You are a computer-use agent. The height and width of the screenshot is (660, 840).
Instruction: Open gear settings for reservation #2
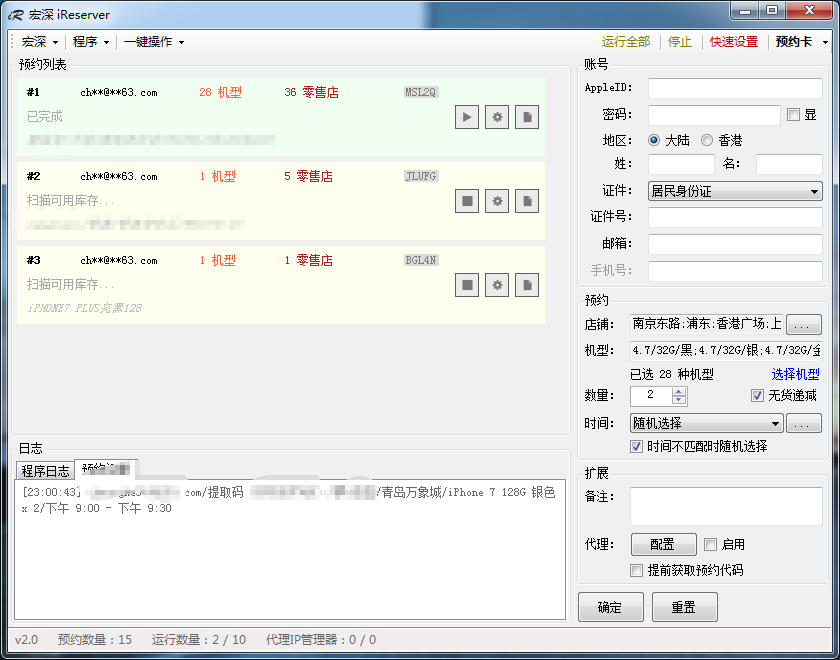coord(497,201)
